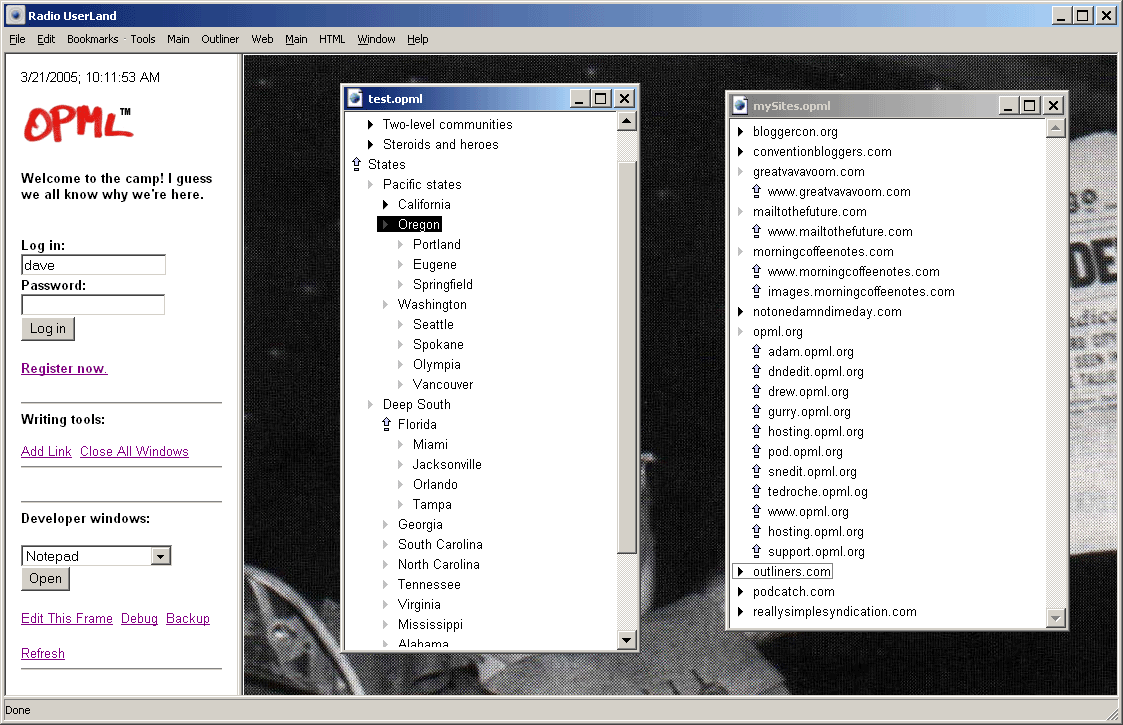
Task: Expand Two-level communities heading
Action: pos(371,125)
